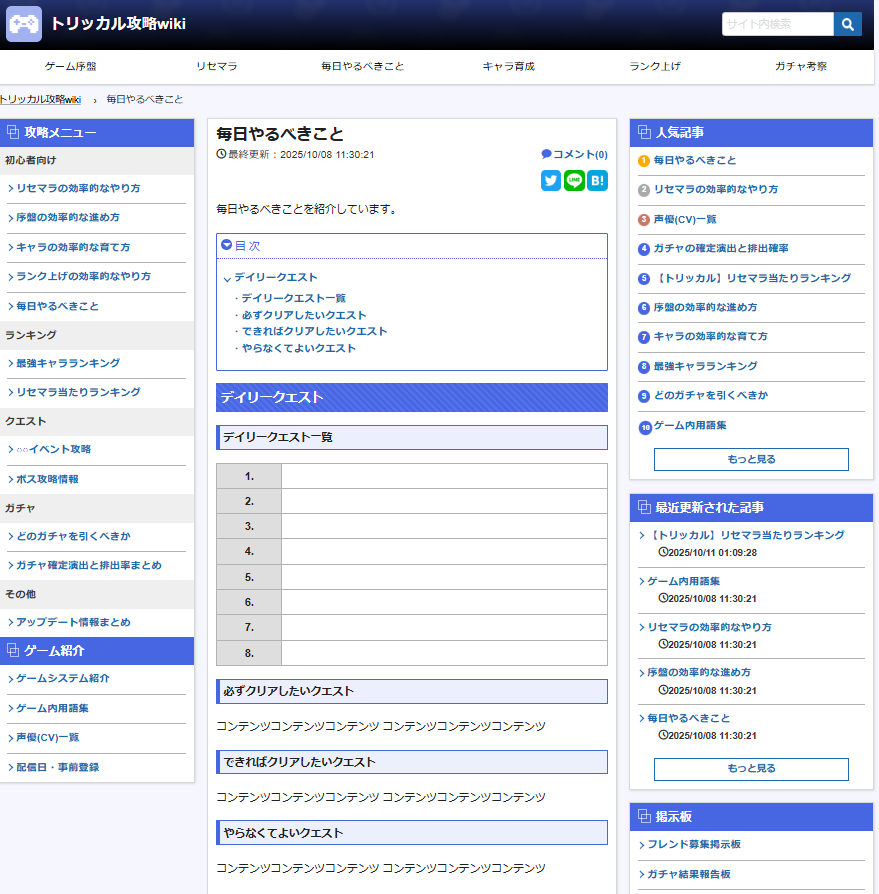Image resolution: width=879 pixels, height=894 pixels.
Task: Click the 攻略メニュー header icon
Action: (13, 132)
